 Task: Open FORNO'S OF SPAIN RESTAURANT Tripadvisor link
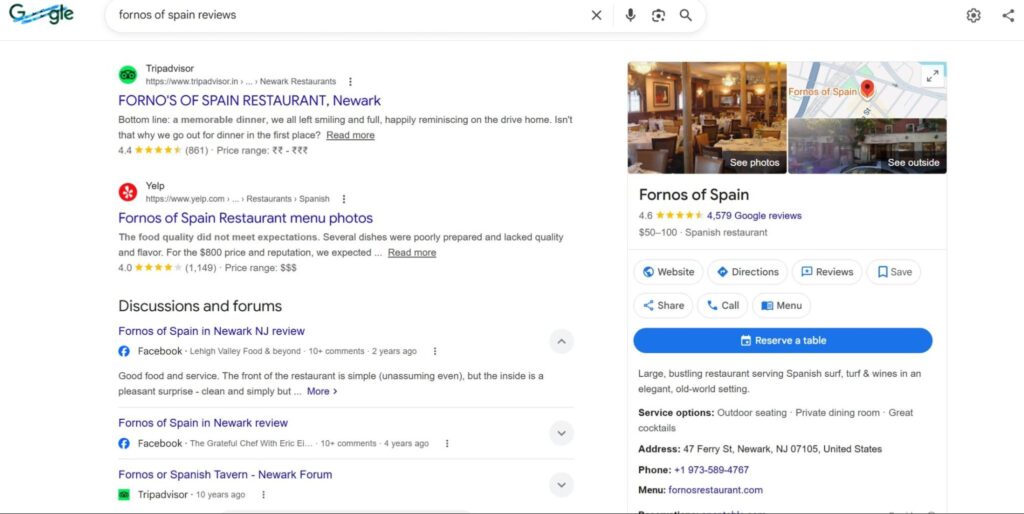(x=249, y=100)
